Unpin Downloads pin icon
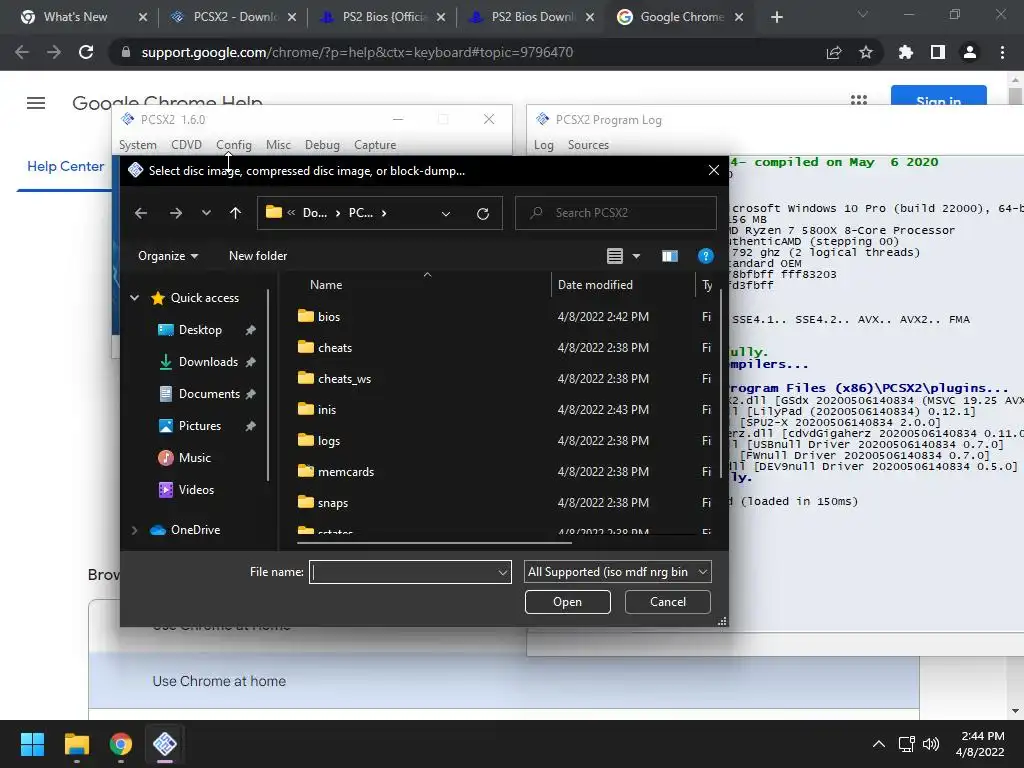Image resolution: width=1024 pixels, height=768 pixels. [x=251, y=362]
